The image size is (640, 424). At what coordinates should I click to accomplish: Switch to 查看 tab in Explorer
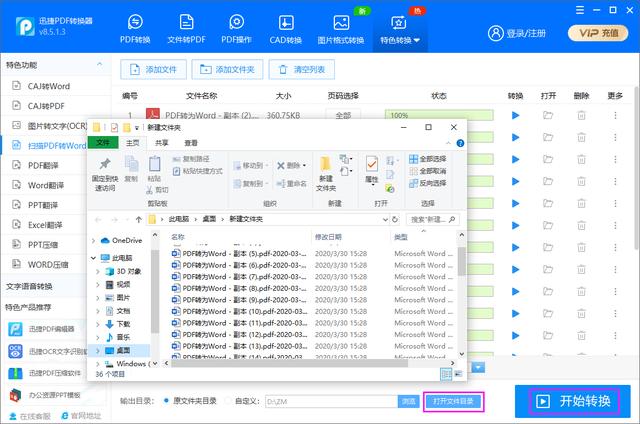[191, 143]
